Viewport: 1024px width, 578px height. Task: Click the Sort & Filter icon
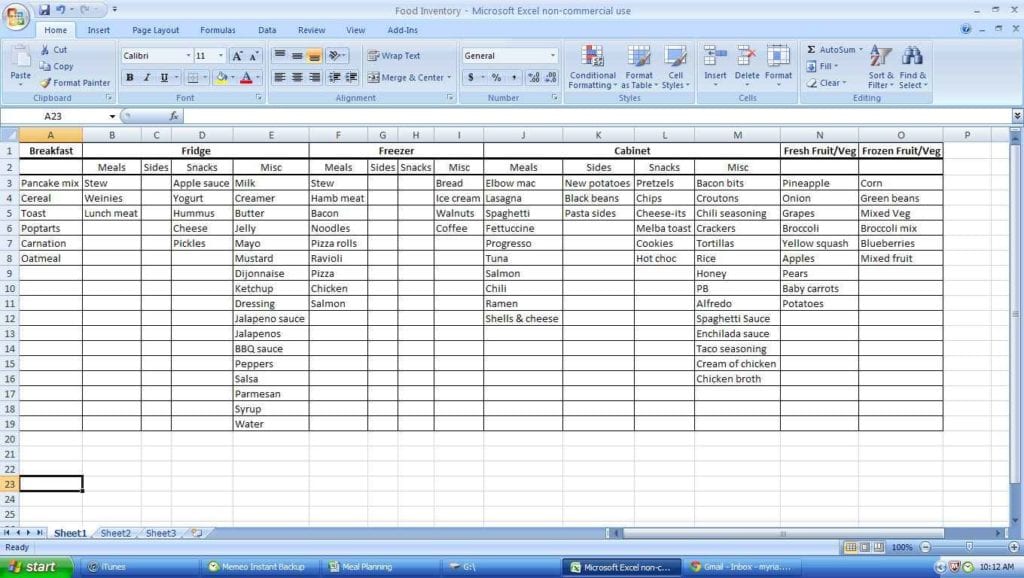[879, 55]
